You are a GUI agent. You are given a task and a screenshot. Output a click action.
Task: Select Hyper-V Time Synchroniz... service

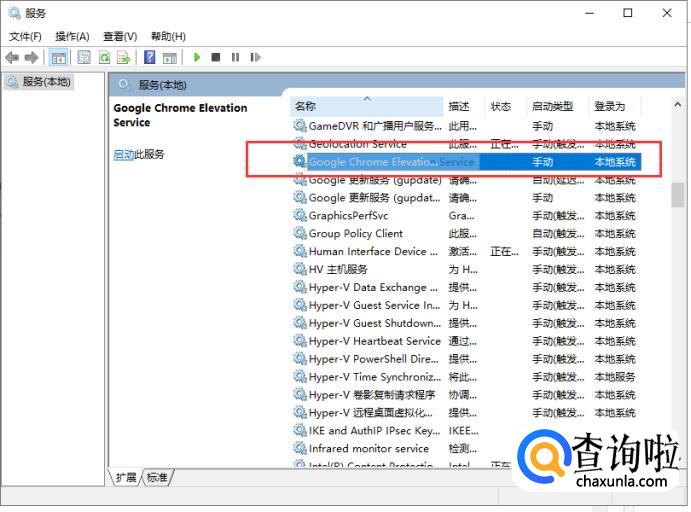466,377
